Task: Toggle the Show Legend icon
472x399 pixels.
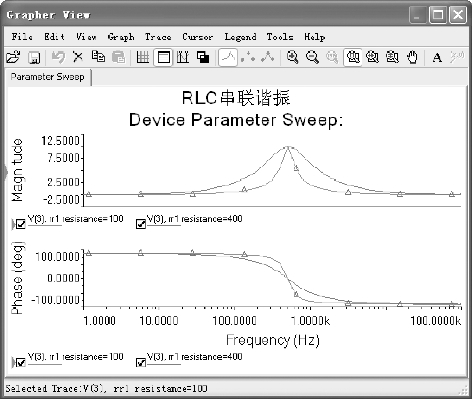Action: pos(163,57)
